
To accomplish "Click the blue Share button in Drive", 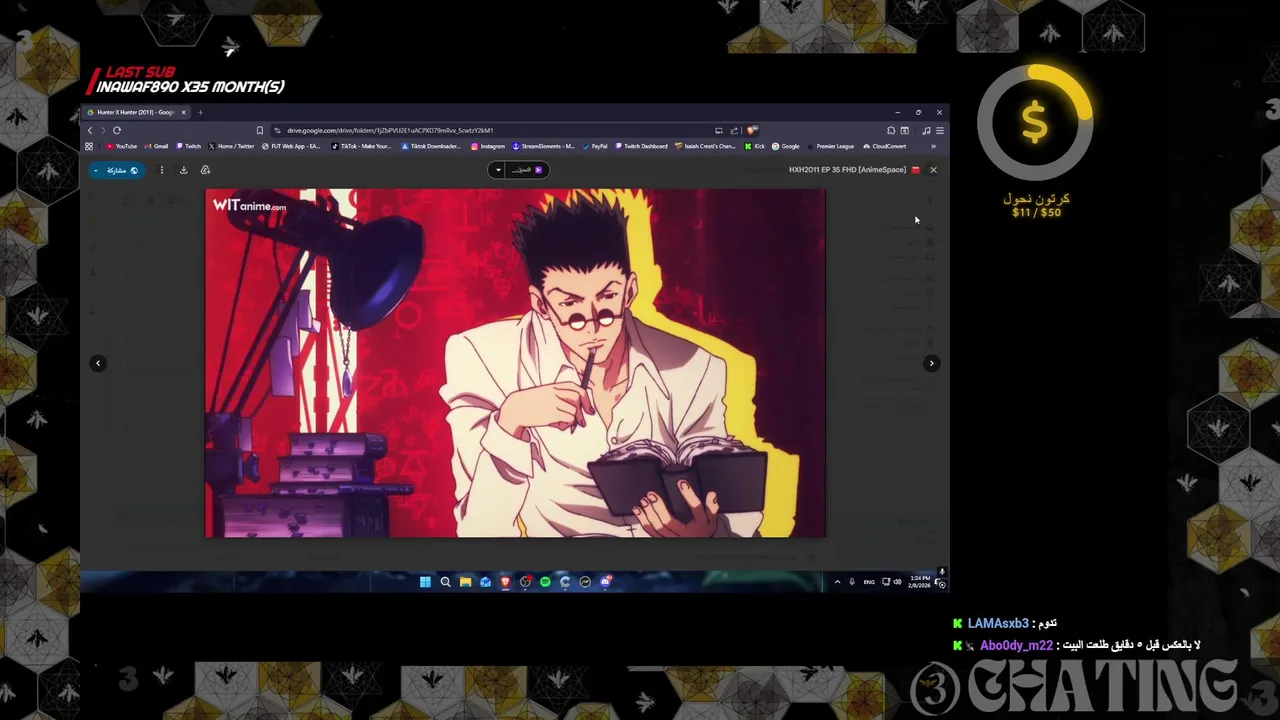I will tap(116, 170).
